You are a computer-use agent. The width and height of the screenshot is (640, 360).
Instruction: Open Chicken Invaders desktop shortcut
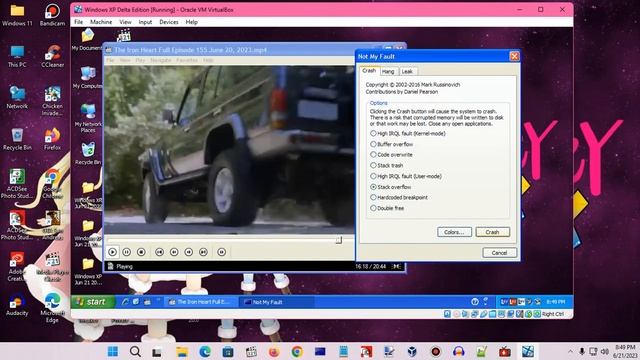tap(53, 101)
